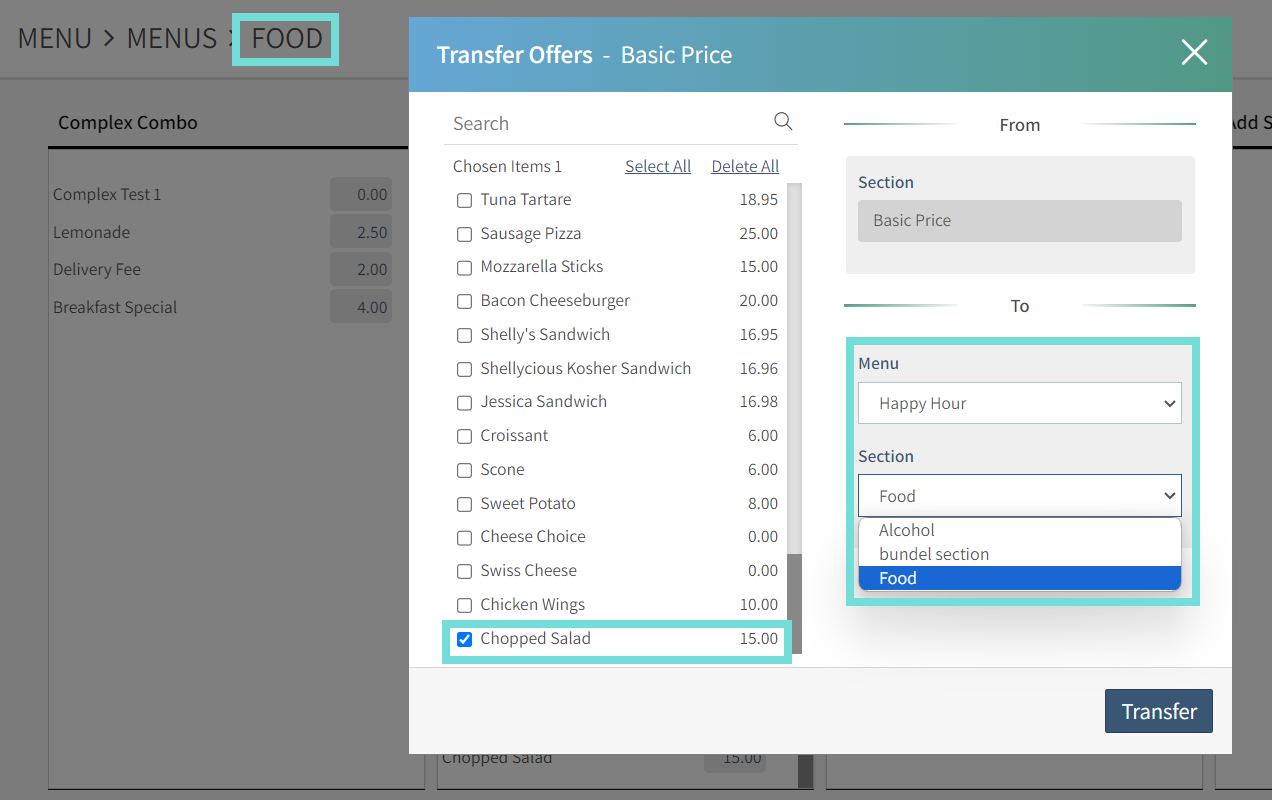Open the FOOD breadcrumb item

click(x=287, y=39)
